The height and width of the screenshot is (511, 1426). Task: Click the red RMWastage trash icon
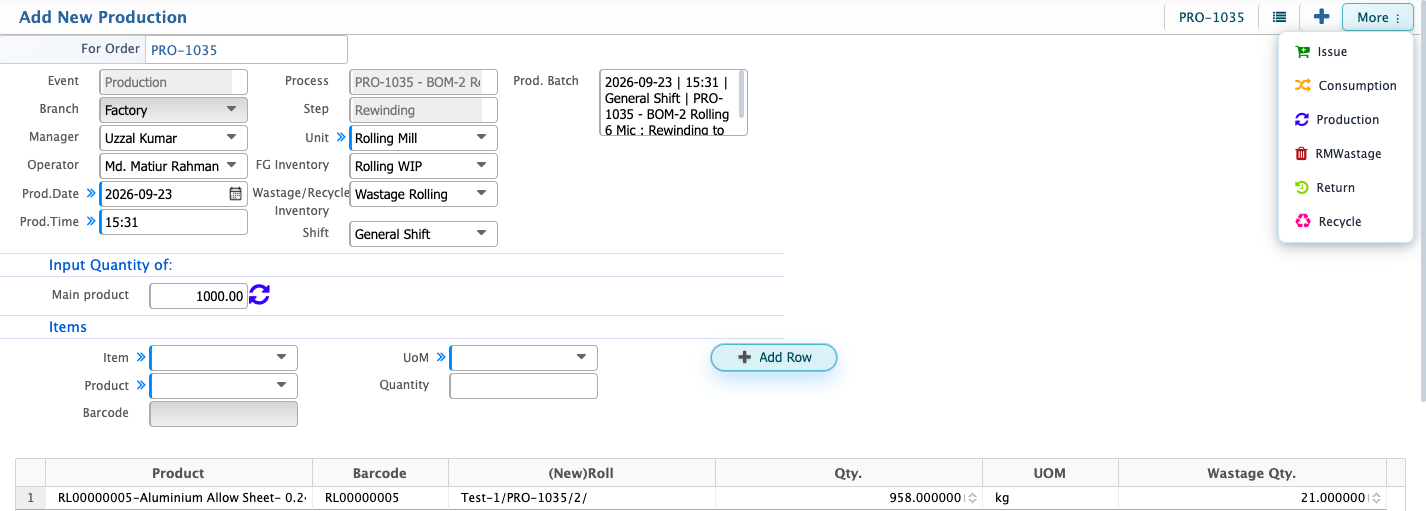(1301, 153)
